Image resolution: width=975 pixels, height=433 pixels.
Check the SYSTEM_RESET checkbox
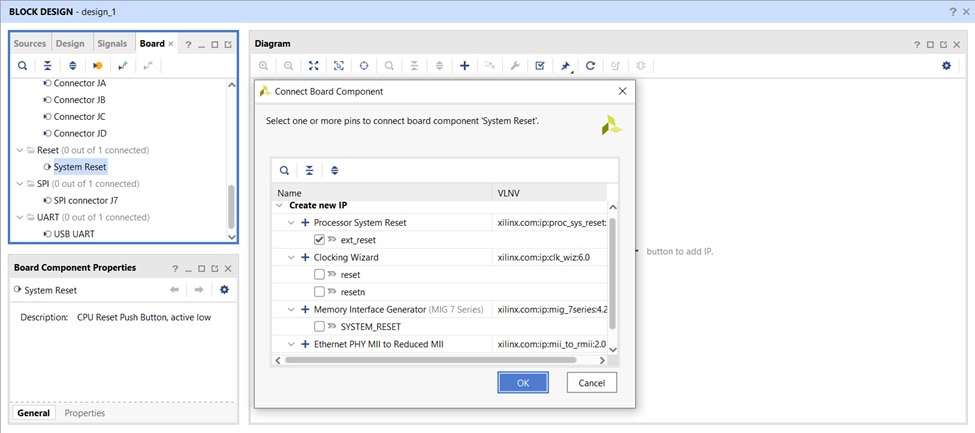click(320, 327)
